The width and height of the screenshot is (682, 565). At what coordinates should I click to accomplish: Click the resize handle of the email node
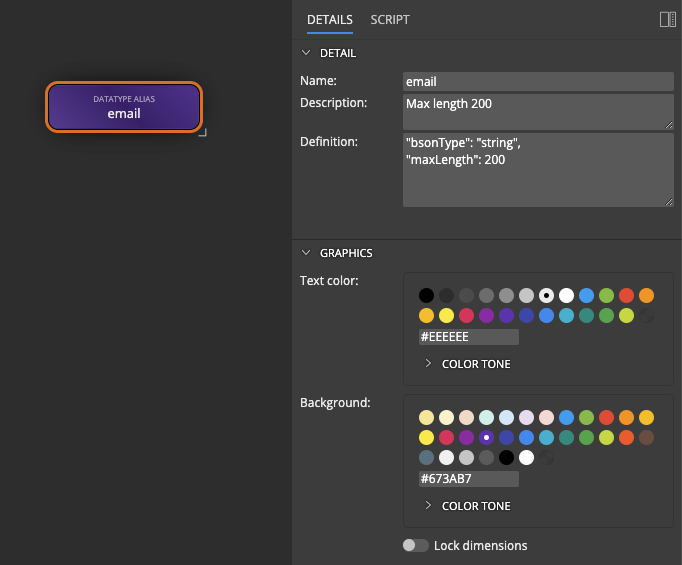203,132
